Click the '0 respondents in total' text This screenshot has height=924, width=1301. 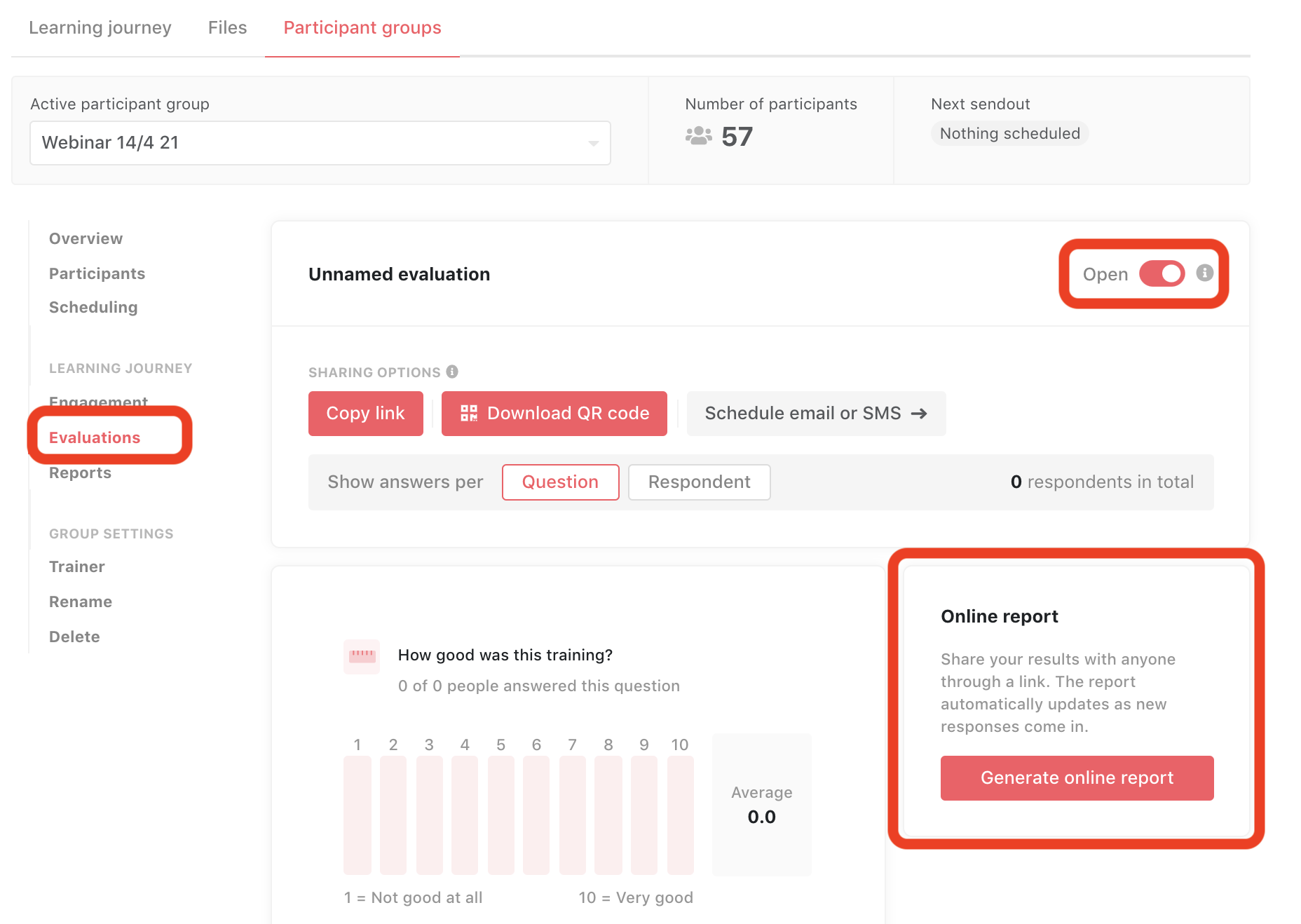click(1103, 482)
